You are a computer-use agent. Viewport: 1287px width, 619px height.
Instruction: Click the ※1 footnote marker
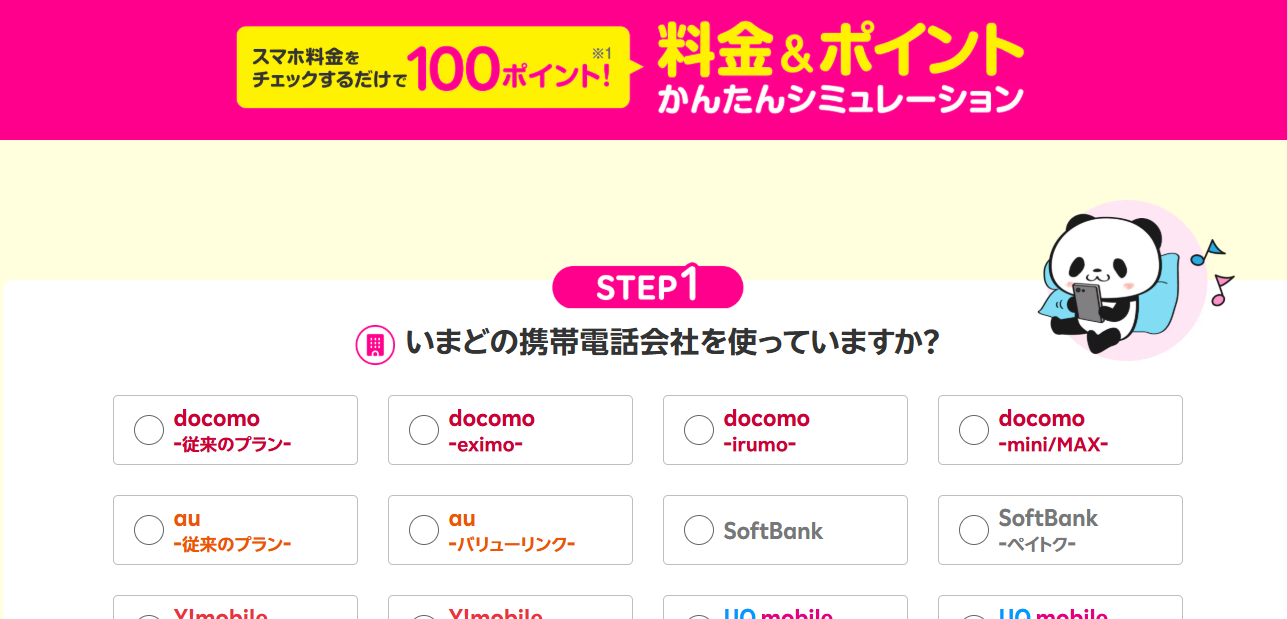click(601, 53)
